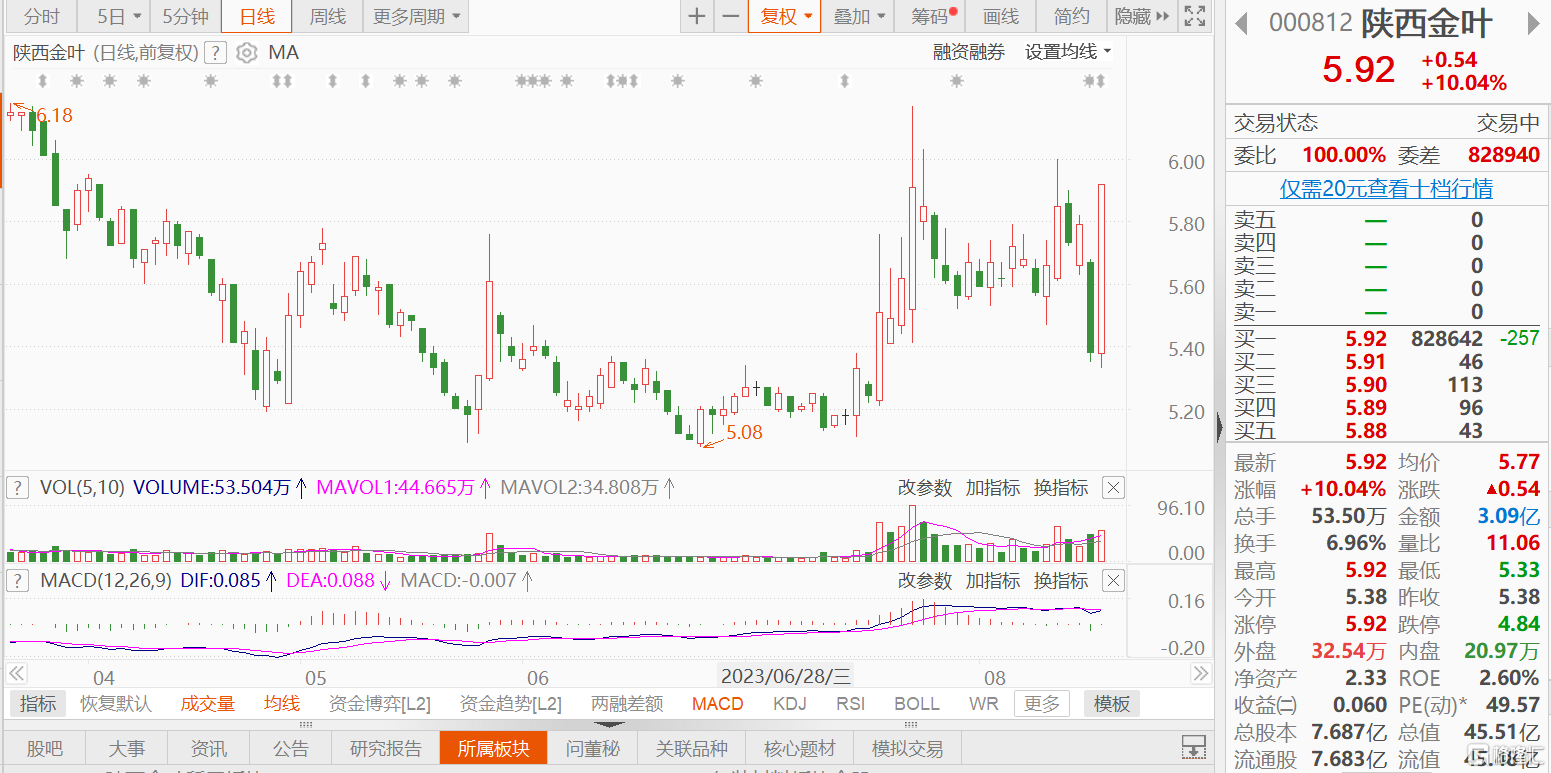Zoom out the chart with minus button
The image size is (1551, 773).
click(x=731, y=16)
